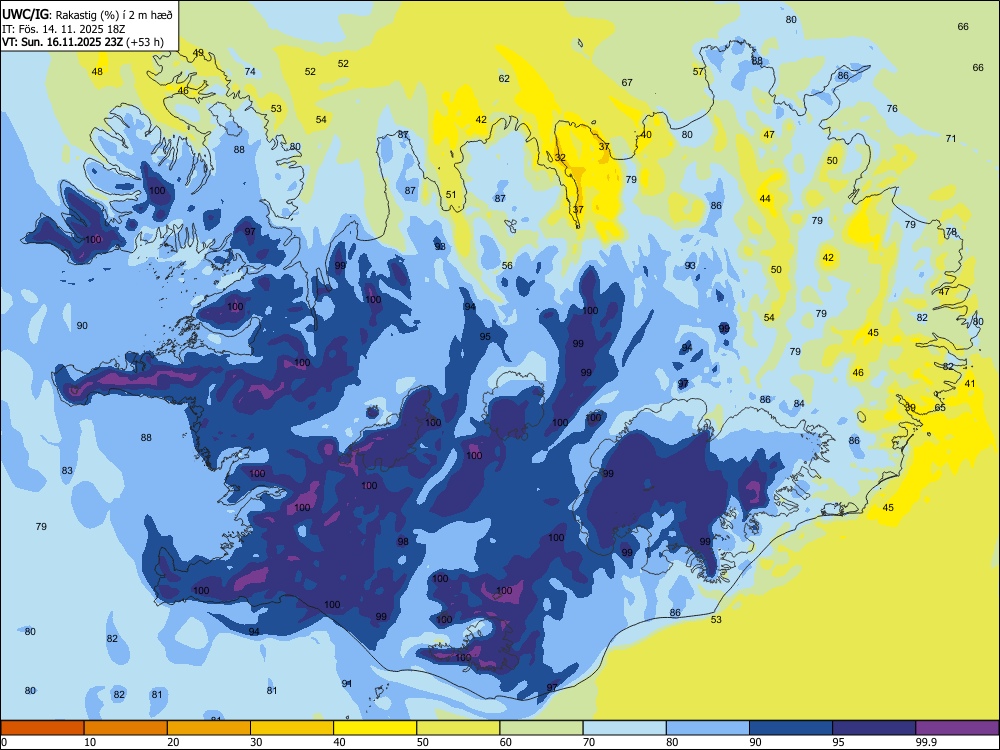Click the humidity value '41' on the map
The image size is (1000, 750).
point(970,383)
